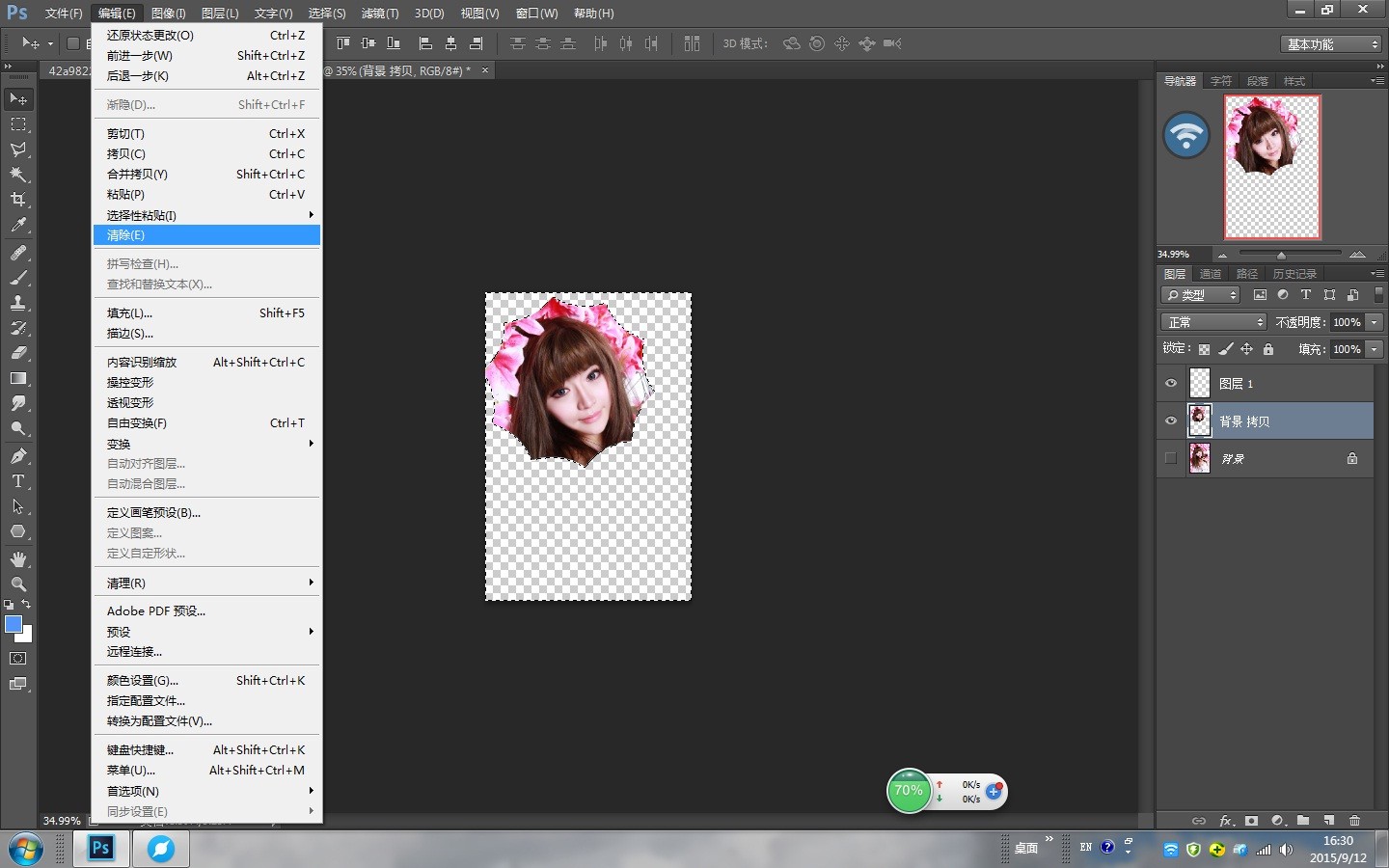The width and height of the screenshot is (1389, 868).
Task: Choose 清除 from the Edit menu
Action: (x=206, y=235)
